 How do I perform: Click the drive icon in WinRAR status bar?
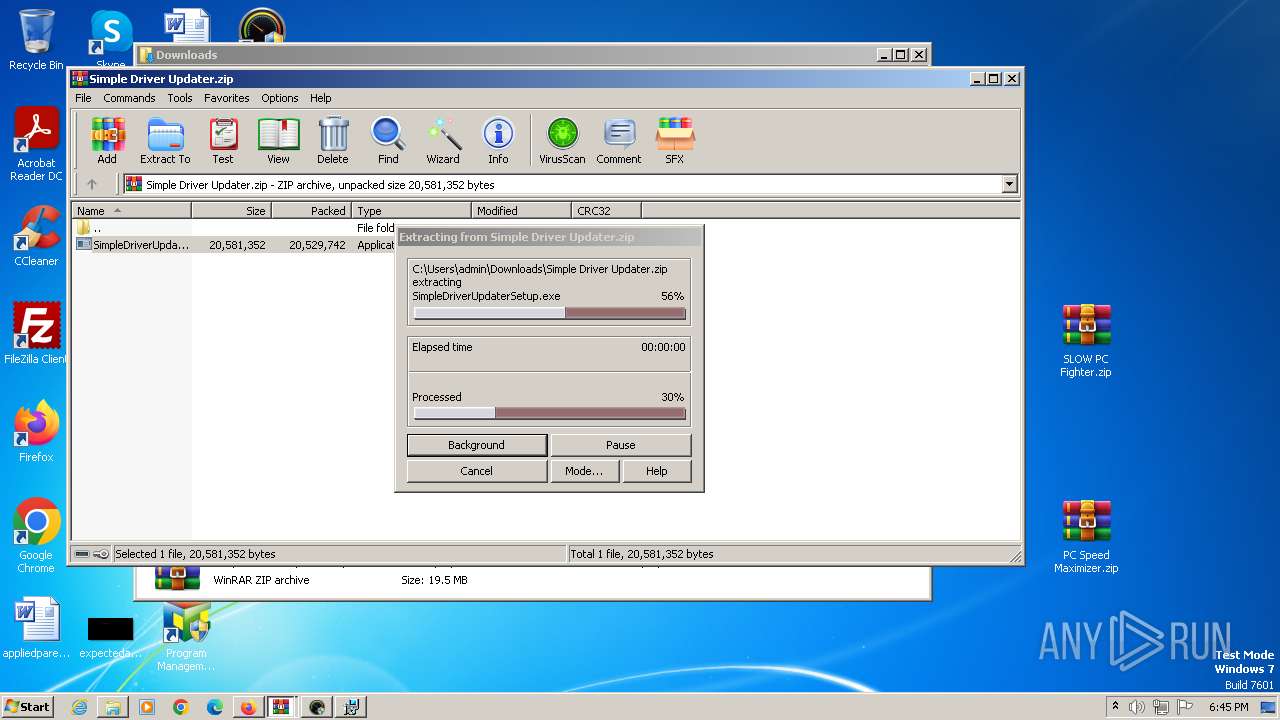tap(82, 554)
